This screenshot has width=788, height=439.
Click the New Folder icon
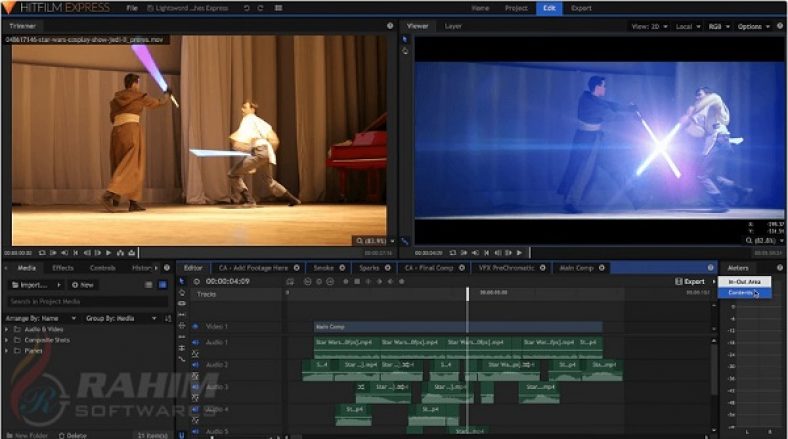[x=8, y=435]
